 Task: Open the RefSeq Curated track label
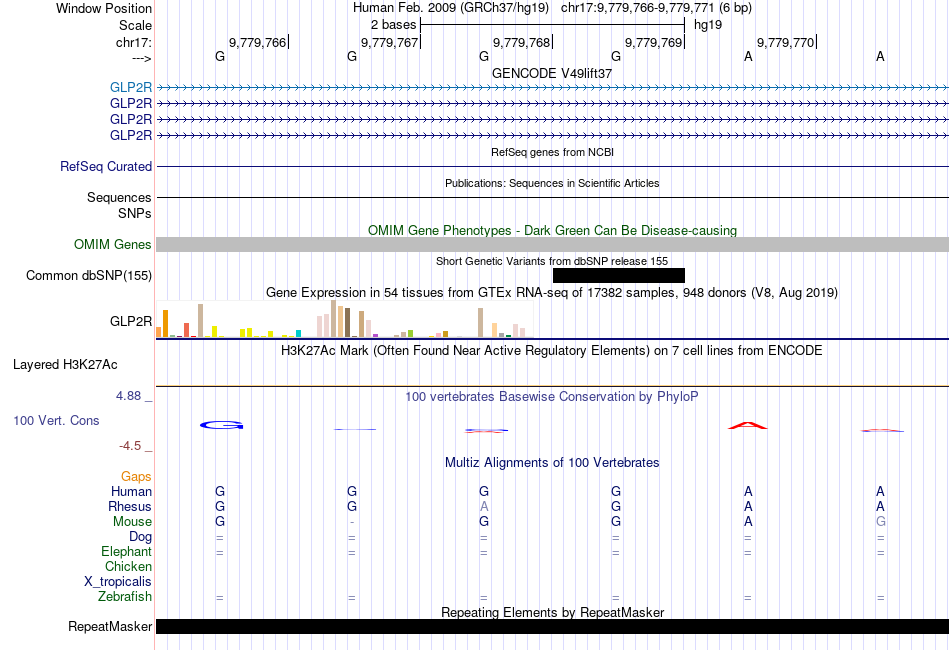tap(106, 167)
